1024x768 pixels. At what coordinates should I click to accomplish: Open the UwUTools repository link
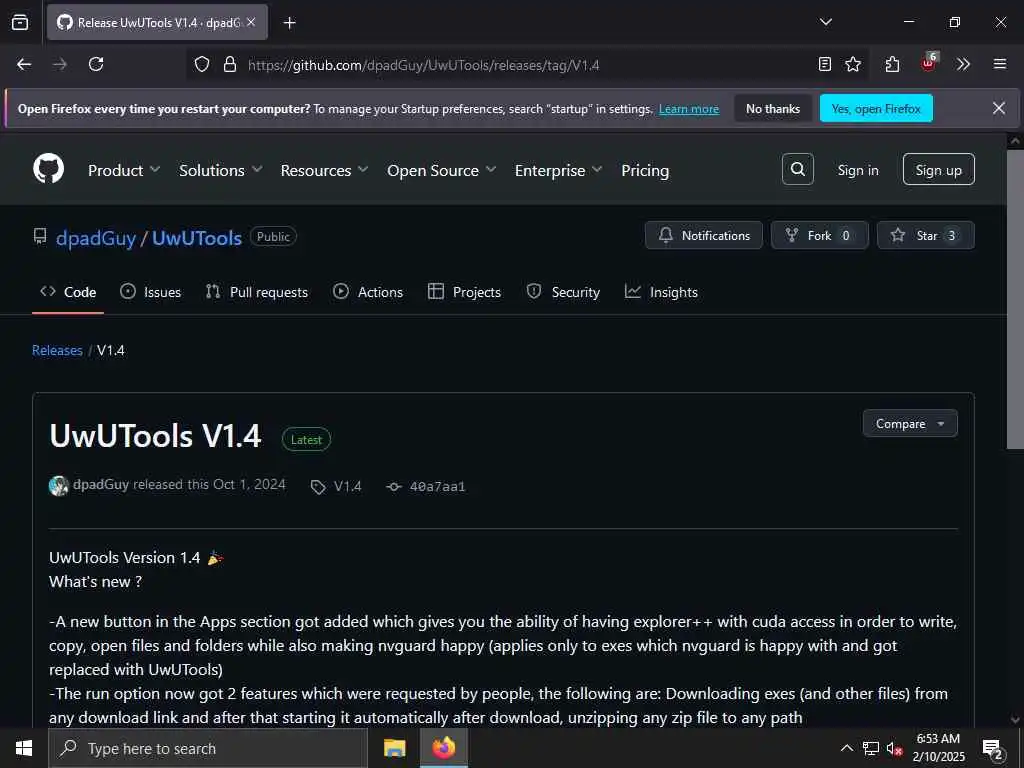pyautogui.click(x=197, y=238)
